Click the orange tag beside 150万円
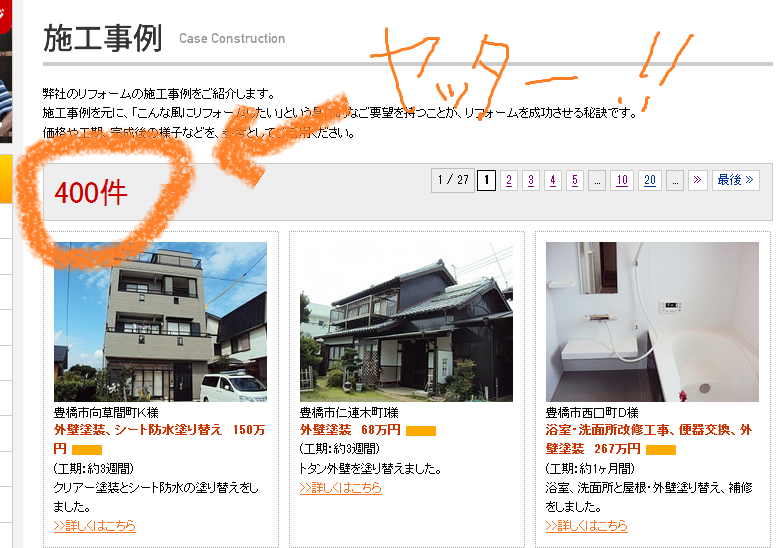This screenshot has width=778, height=548. (87, 450)
